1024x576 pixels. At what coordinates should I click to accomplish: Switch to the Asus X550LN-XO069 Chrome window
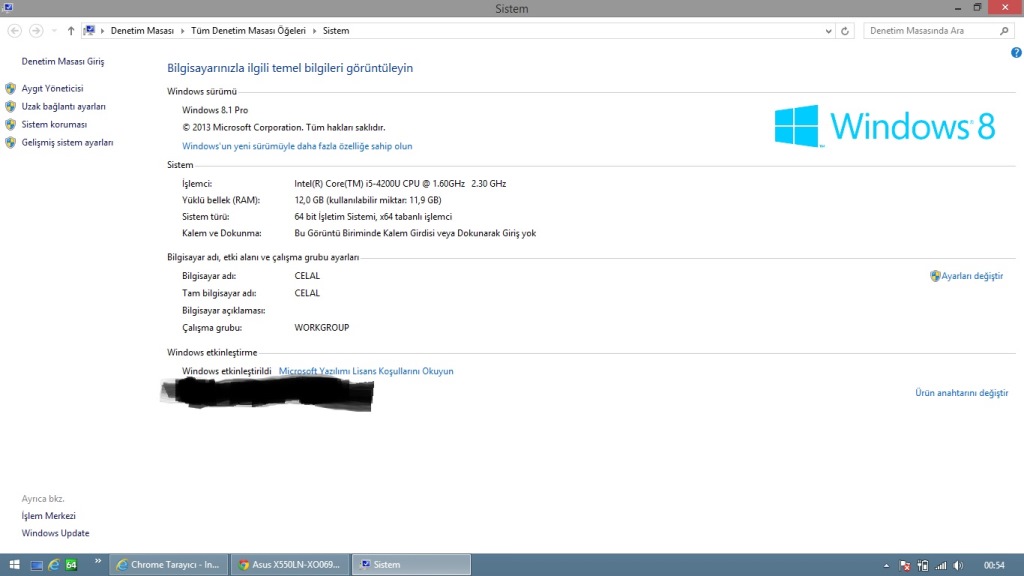coord(290,565)
